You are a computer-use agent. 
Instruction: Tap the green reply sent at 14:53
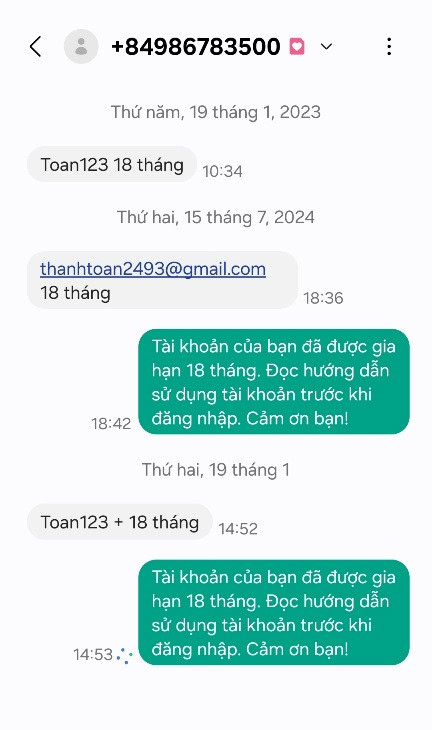point(274,612)
